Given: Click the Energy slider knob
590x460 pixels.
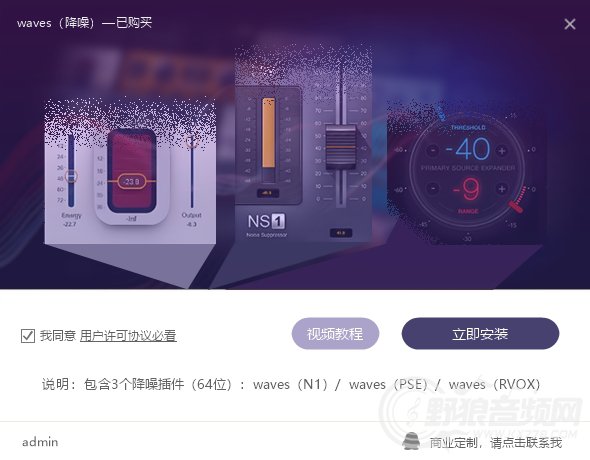Looking at the screenshot, I should (71, 176).
